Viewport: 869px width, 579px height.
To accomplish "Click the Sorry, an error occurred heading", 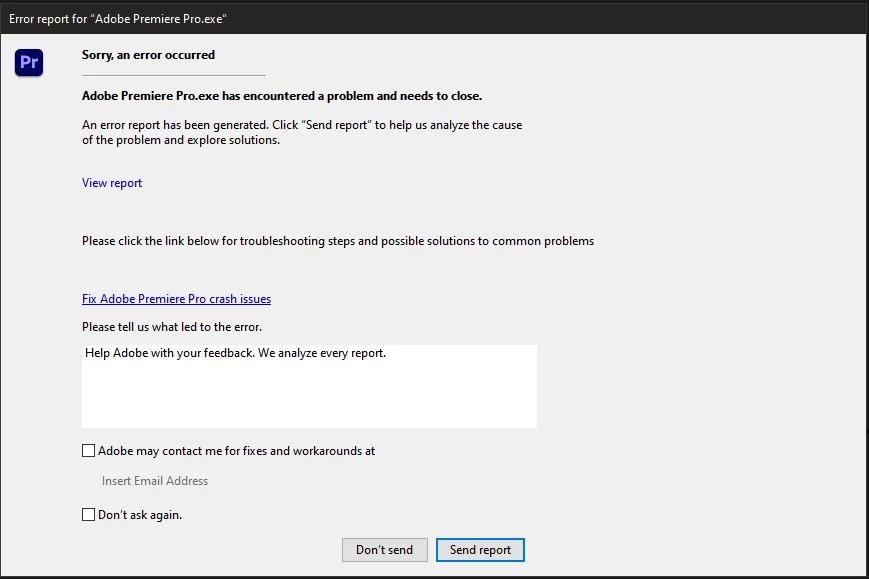I will [x=149, y=55].
